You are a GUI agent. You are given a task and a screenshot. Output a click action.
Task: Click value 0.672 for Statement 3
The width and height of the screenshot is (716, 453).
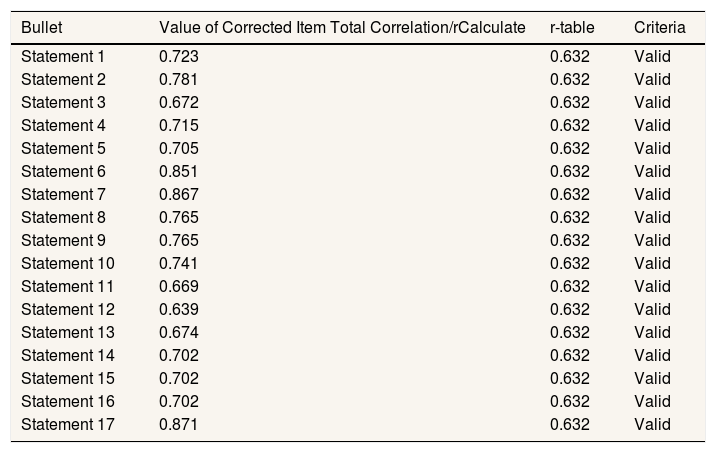point(179,102)
